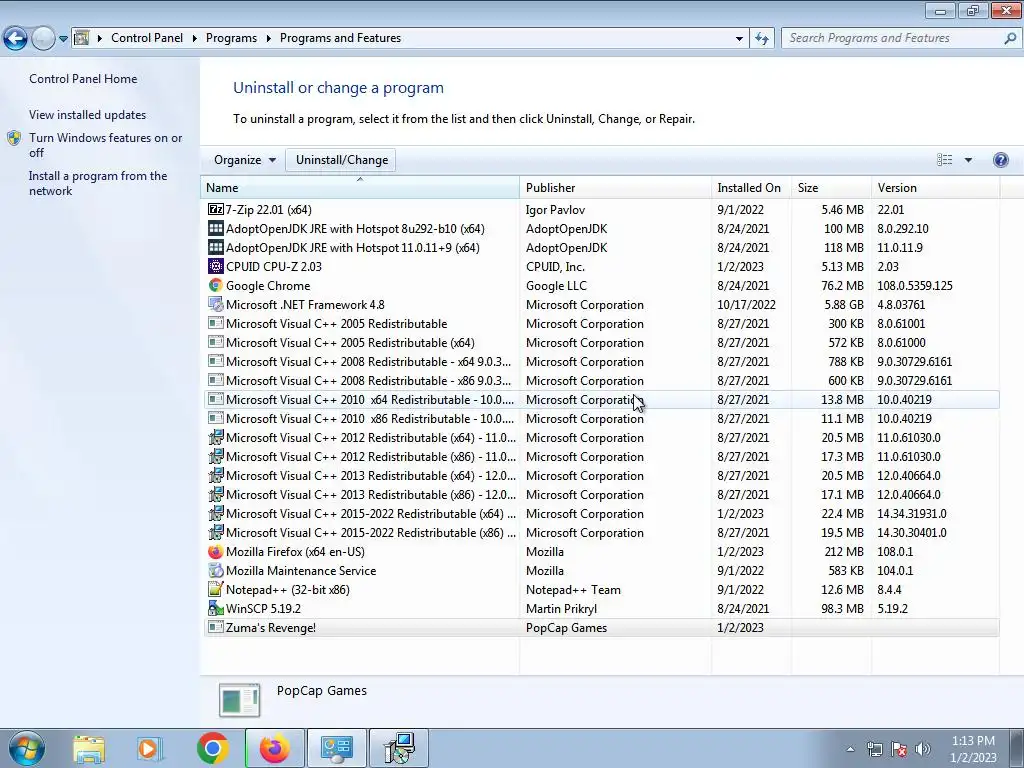Click the Mozilla Maintenance Service icon
The width and height of the screenshot is (1024, 768).
coord(216,571)
